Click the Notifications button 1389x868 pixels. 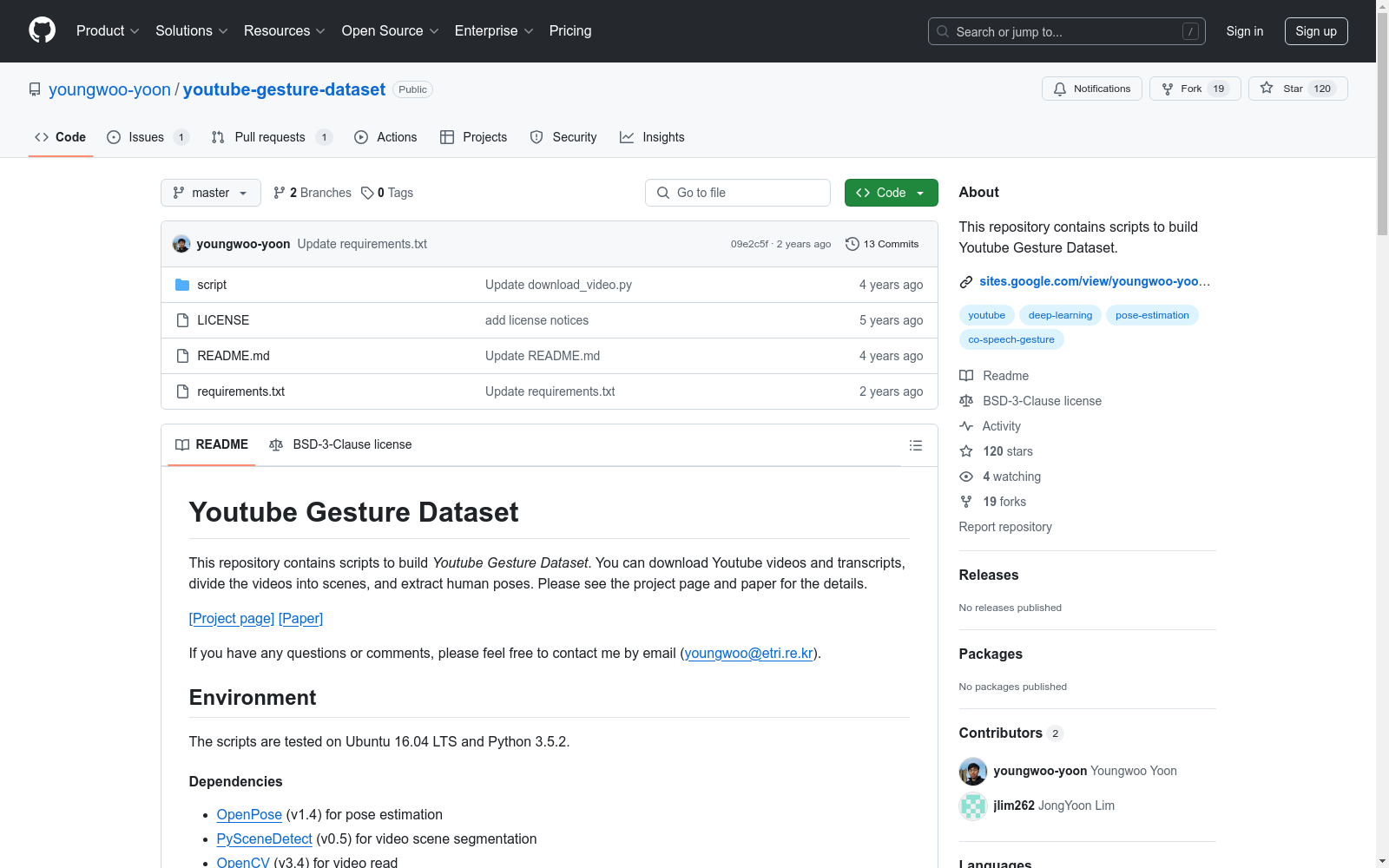pyautogui.click(x=1092, y=89)
